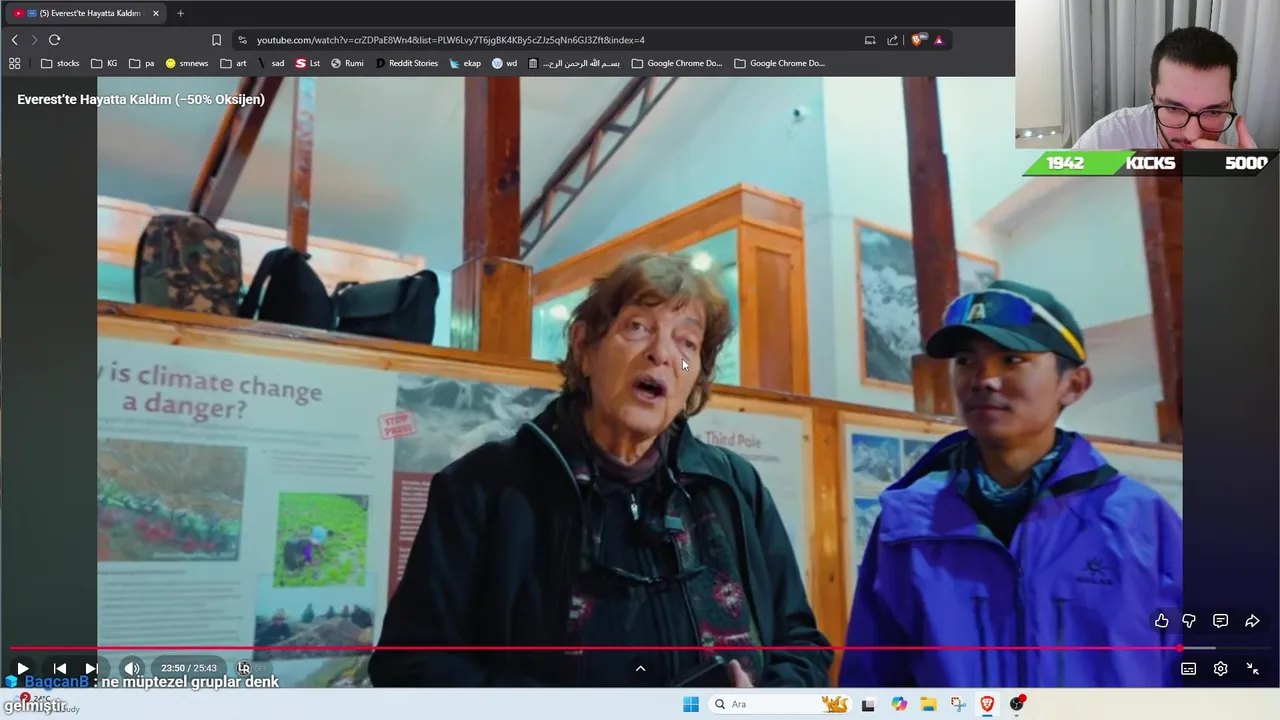Image resolution: width=1280 pixels, height=720 pixels.
Task: Switch to Brave browser on taskbar
Action: click(x=987, y=704)
